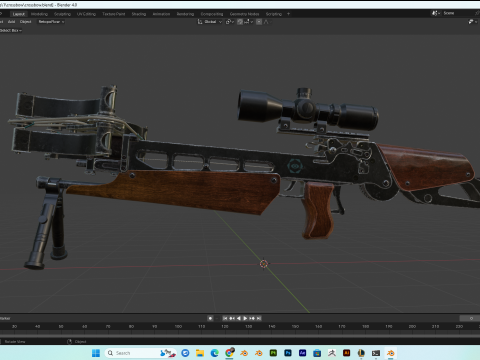Select the scope on the crossbow model

coord(307,109)
